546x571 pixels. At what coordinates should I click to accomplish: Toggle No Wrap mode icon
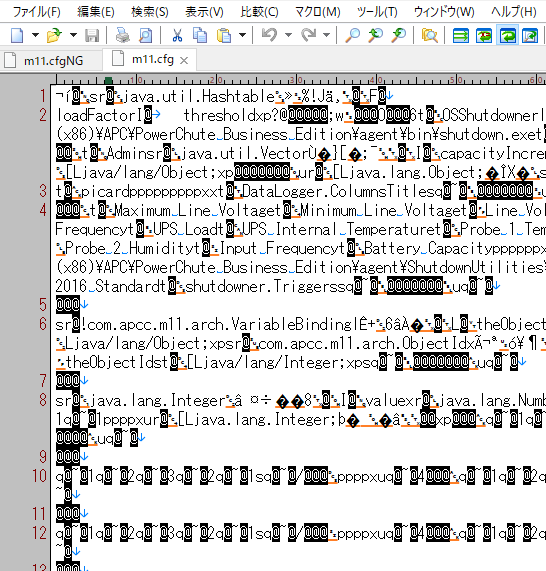tap(461, 36)
